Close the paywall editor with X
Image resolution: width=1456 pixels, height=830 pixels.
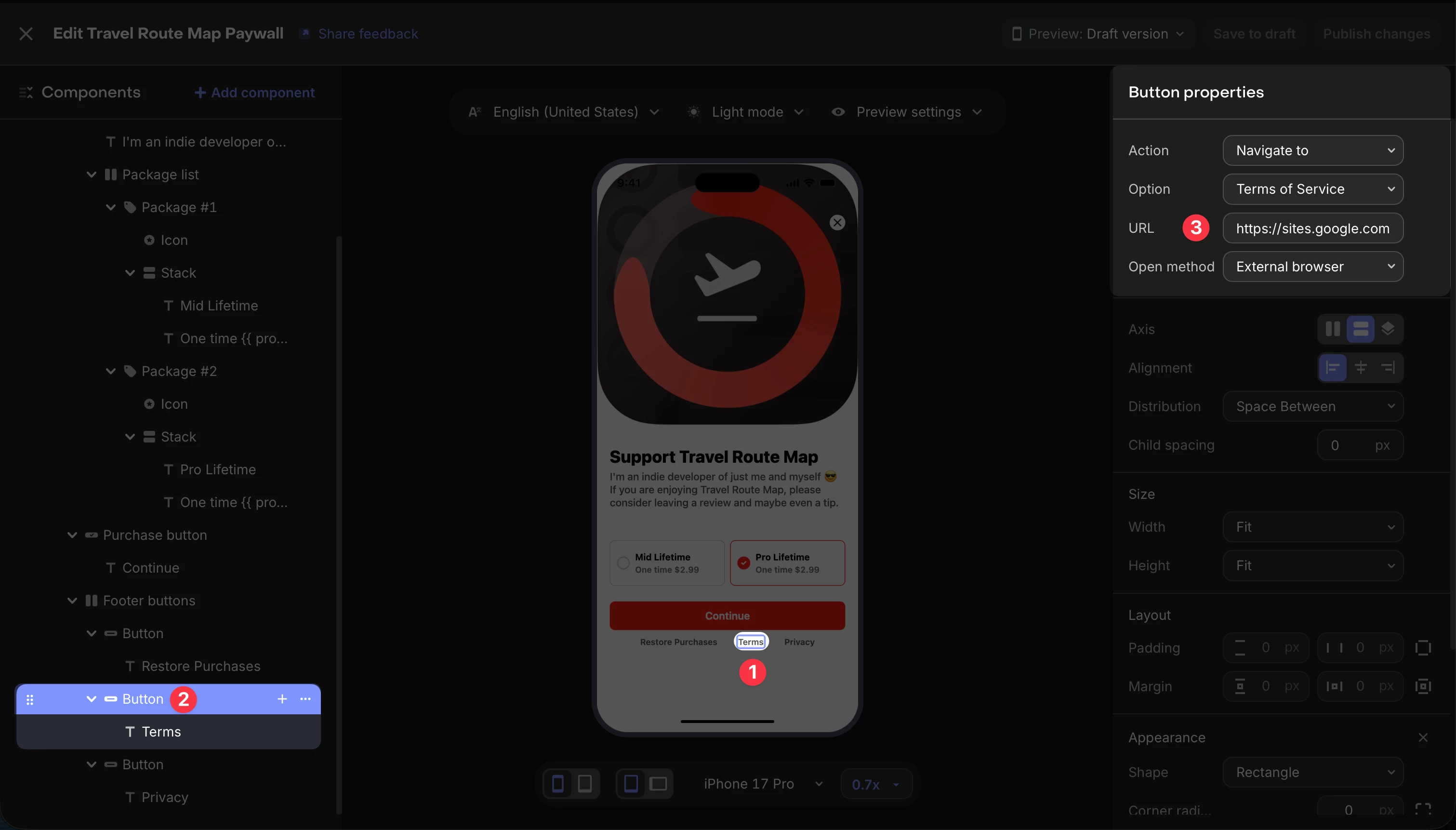[26, 34]
